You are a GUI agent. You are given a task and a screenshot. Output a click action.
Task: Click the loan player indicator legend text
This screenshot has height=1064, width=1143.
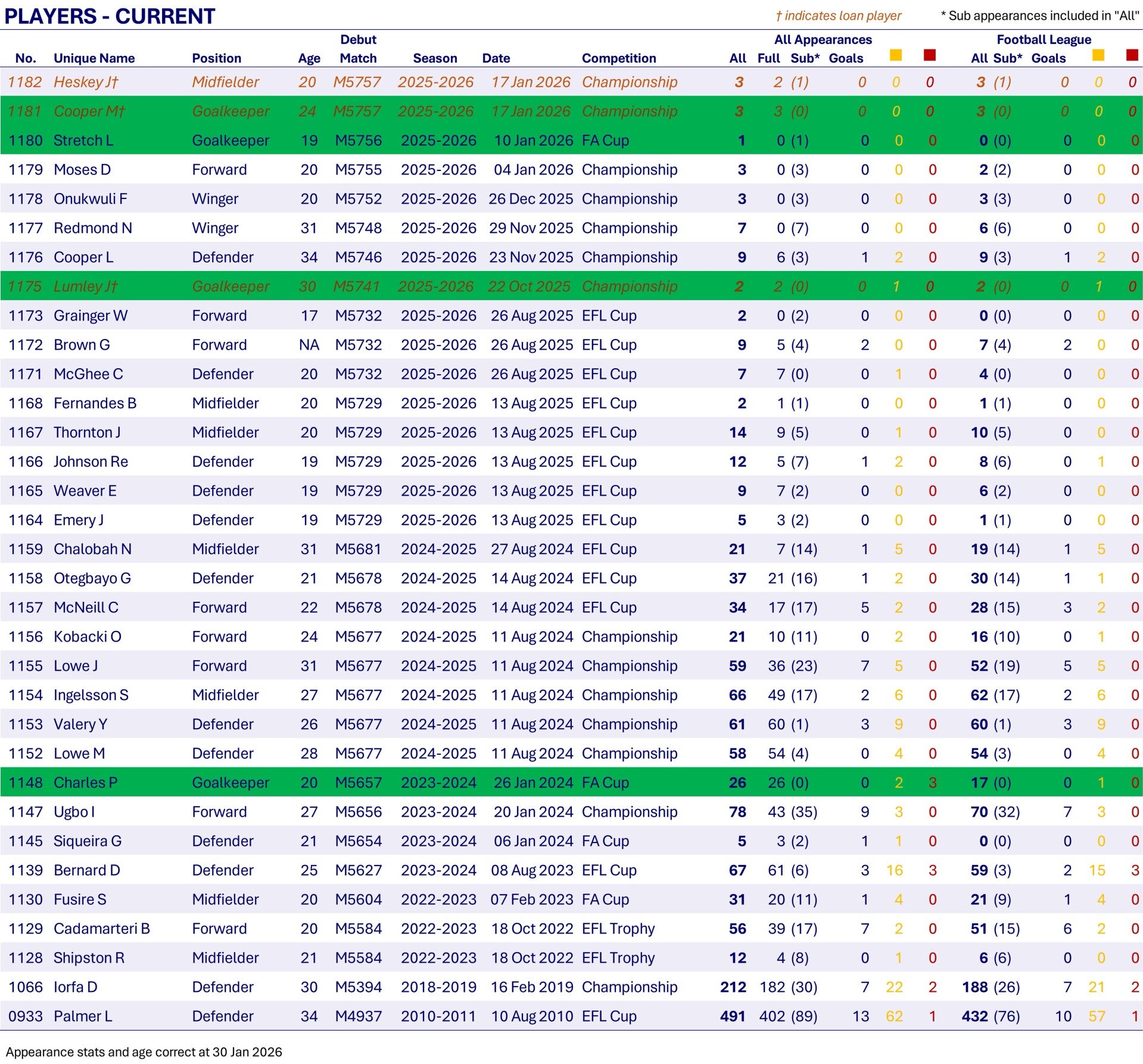click(838, 16)
